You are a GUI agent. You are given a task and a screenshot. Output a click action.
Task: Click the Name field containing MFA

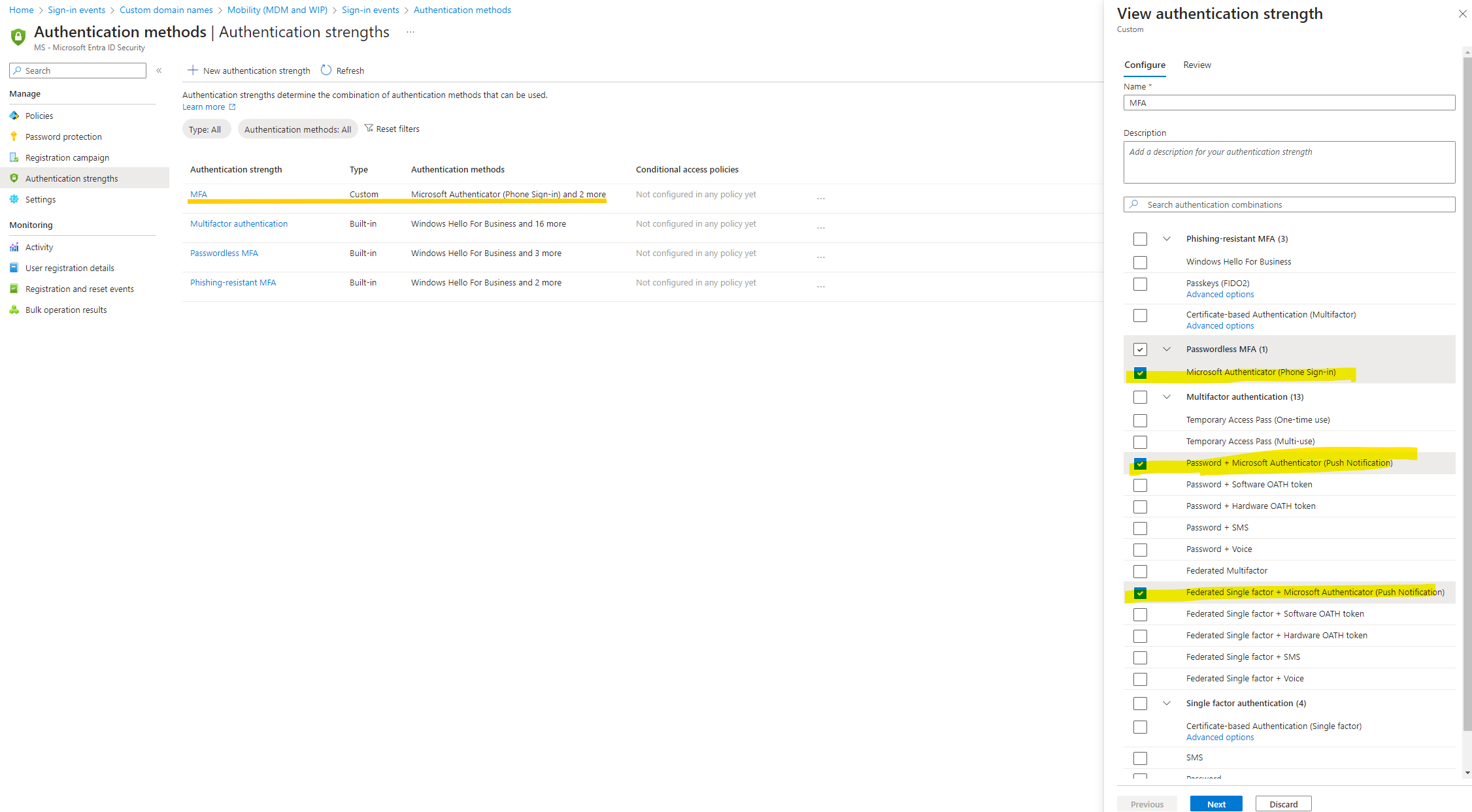pos(1289,103)
